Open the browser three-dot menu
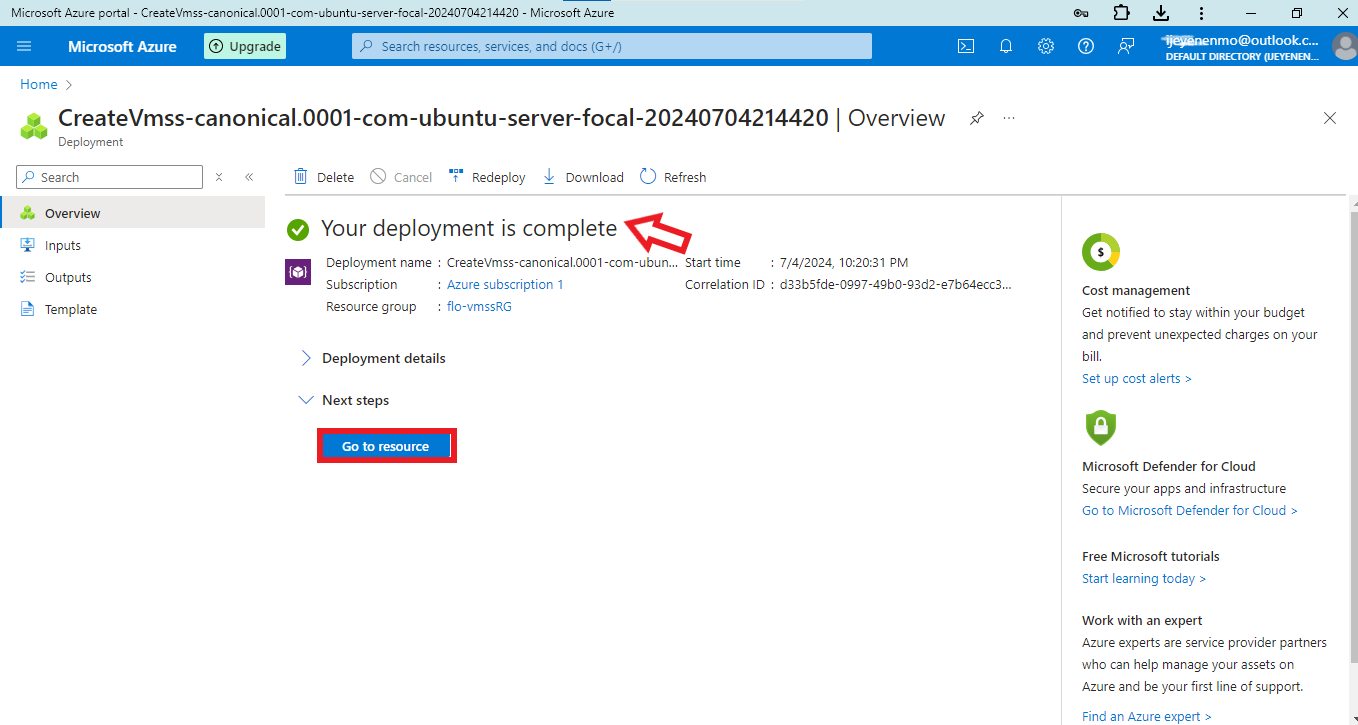 pos(1201,13)
